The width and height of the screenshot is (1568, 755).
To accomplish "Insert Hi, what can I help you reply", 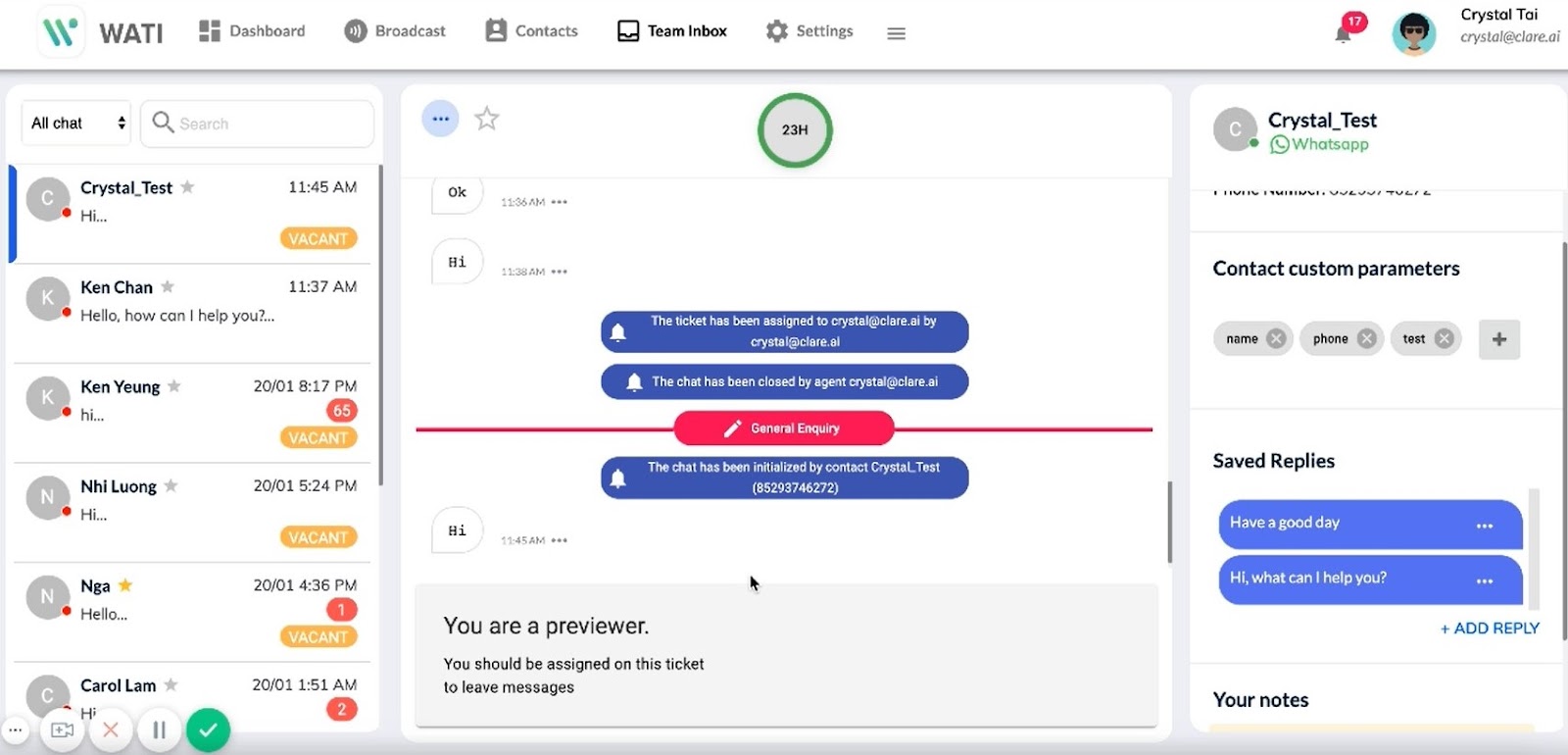I will tap(1370, 579).
